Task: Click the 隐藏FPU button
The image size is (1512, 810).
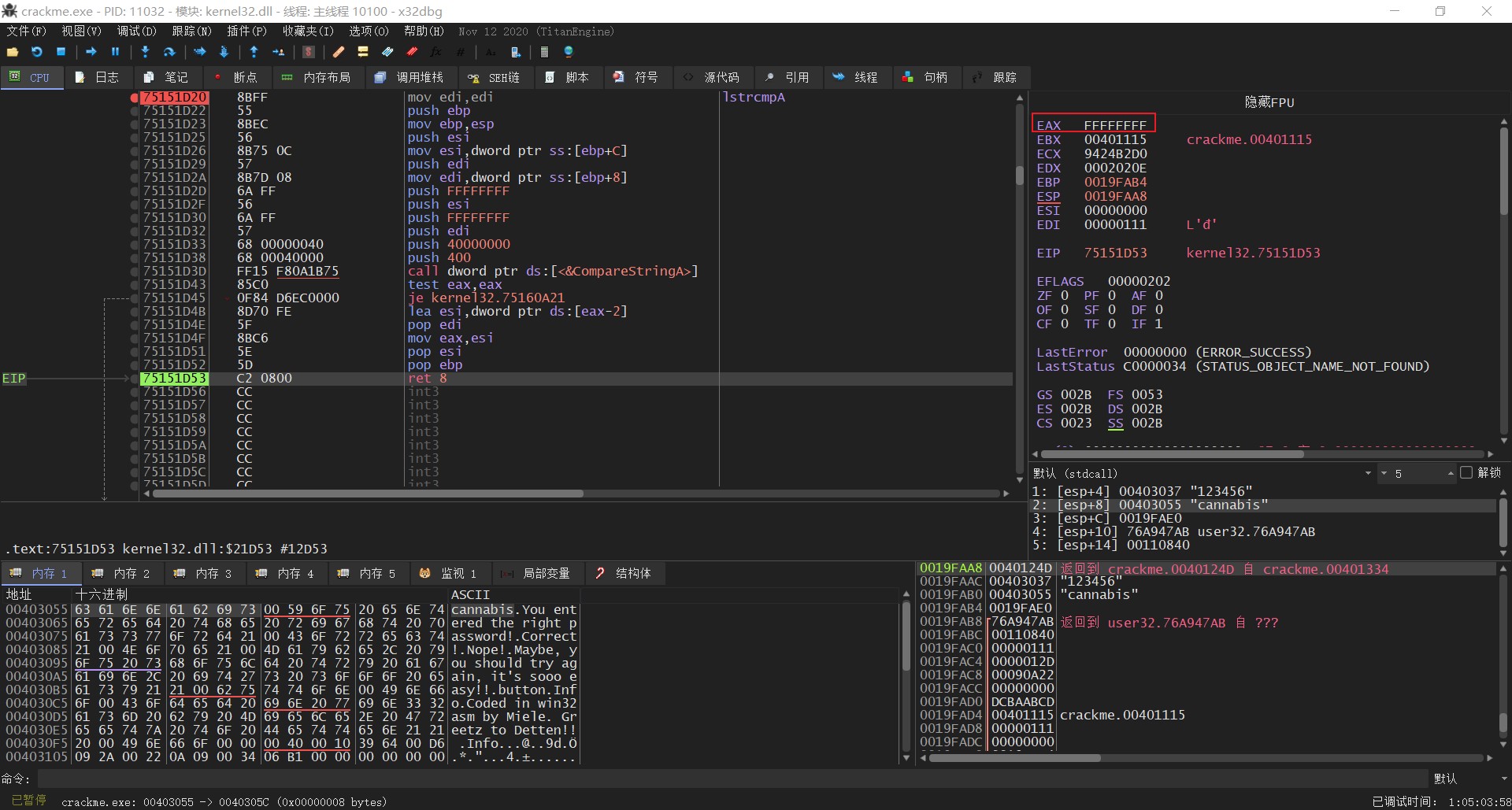Action: [x=1269, y=102]
